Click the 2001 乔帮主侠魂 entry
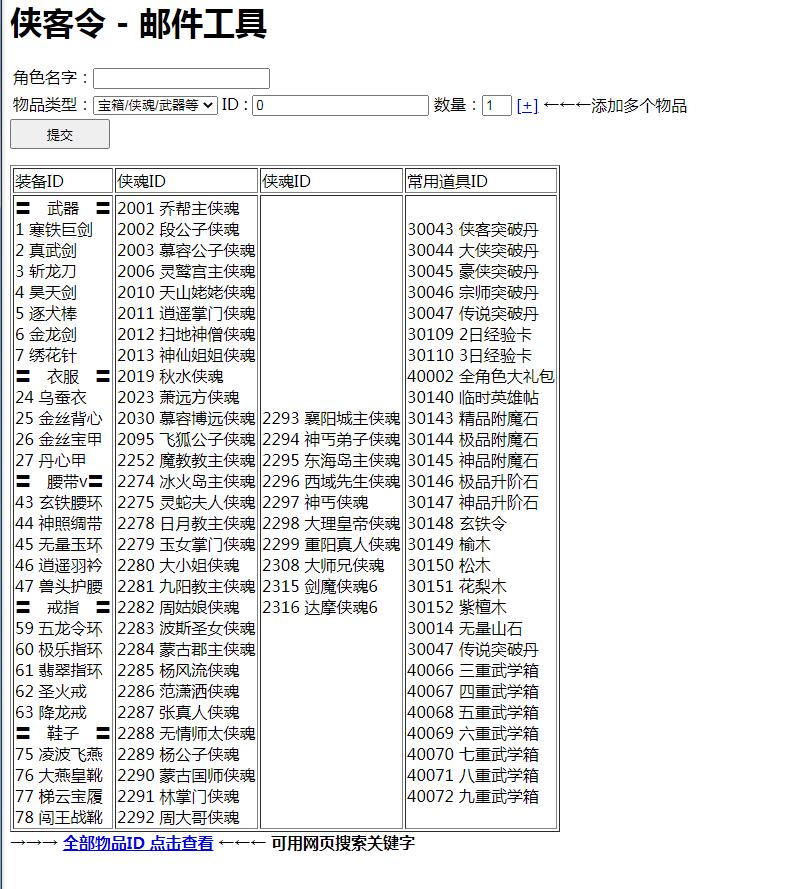 pyautogui.click(x=178, y=208)
